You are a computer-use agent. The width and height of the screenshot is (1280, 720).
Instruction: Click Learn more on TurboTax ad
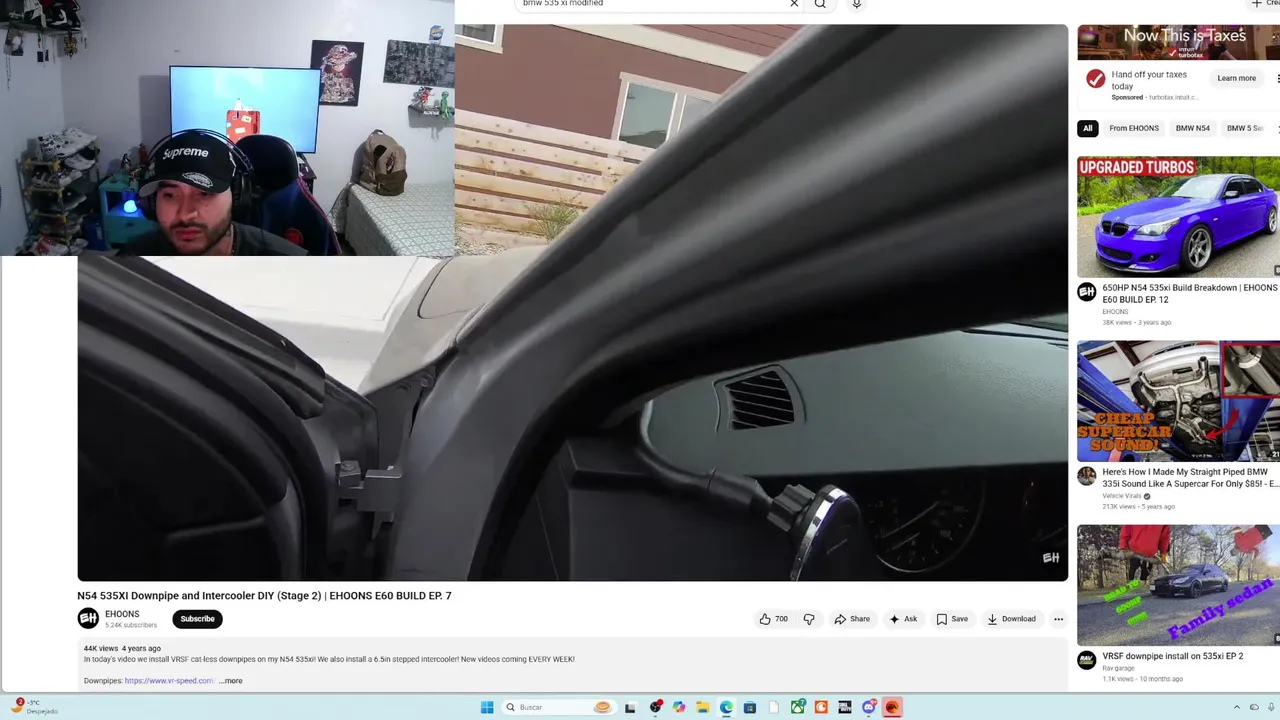coord(1237,78)
